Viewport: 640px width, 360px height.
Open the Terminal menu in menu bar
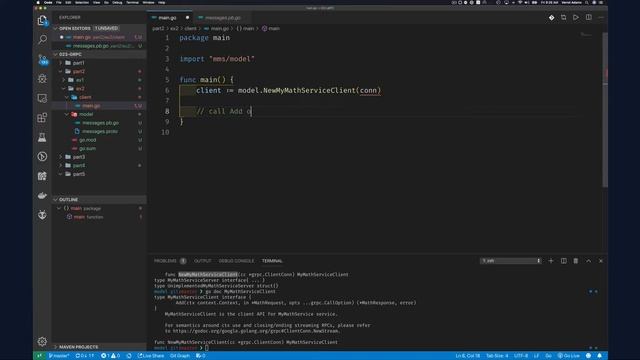[132, 2]
